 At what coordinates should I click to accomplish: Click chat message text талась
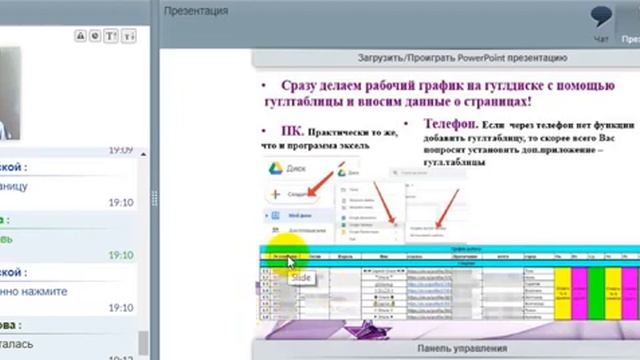(x=16, y=344)
